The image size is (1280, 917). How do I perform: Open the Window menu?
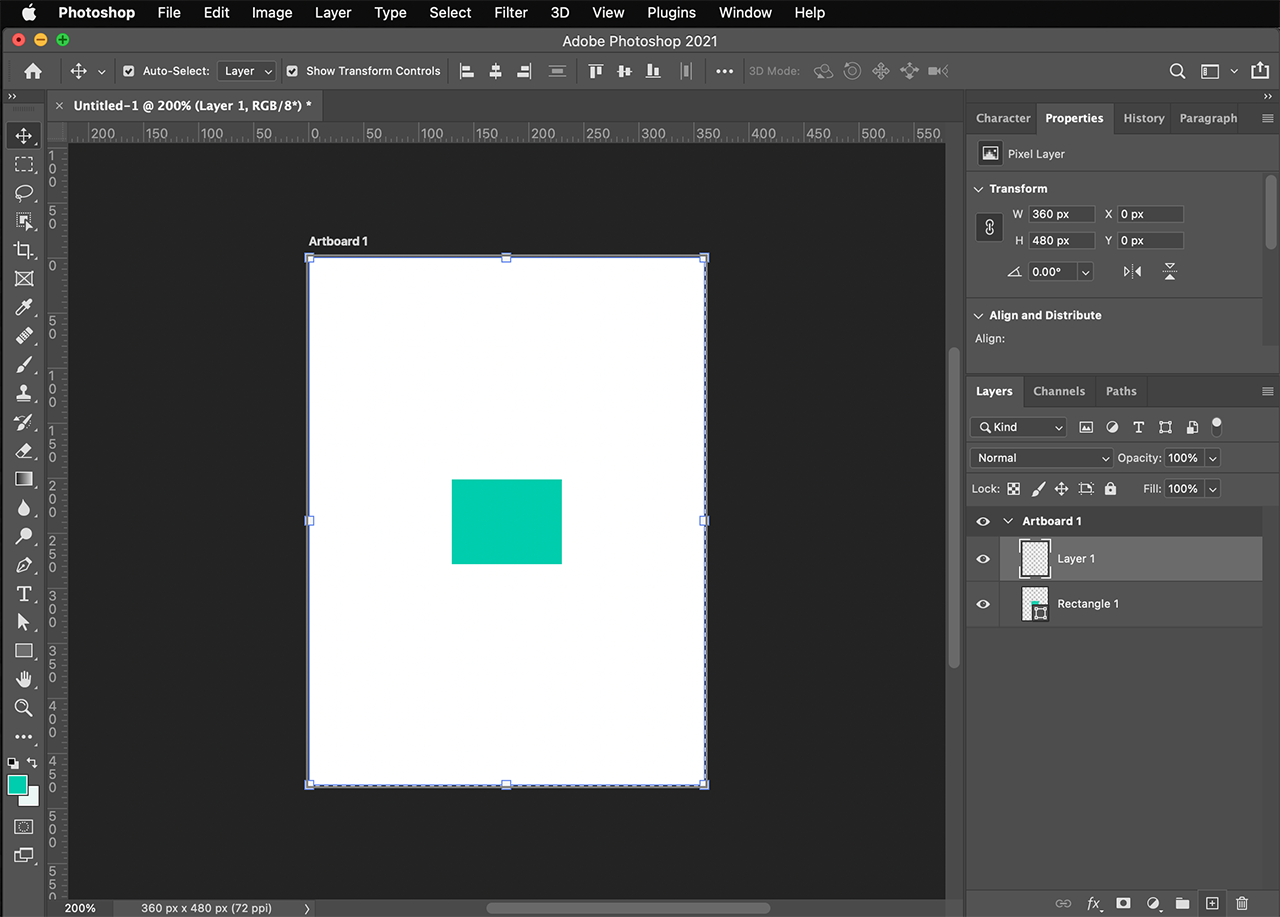coord(745,13)
